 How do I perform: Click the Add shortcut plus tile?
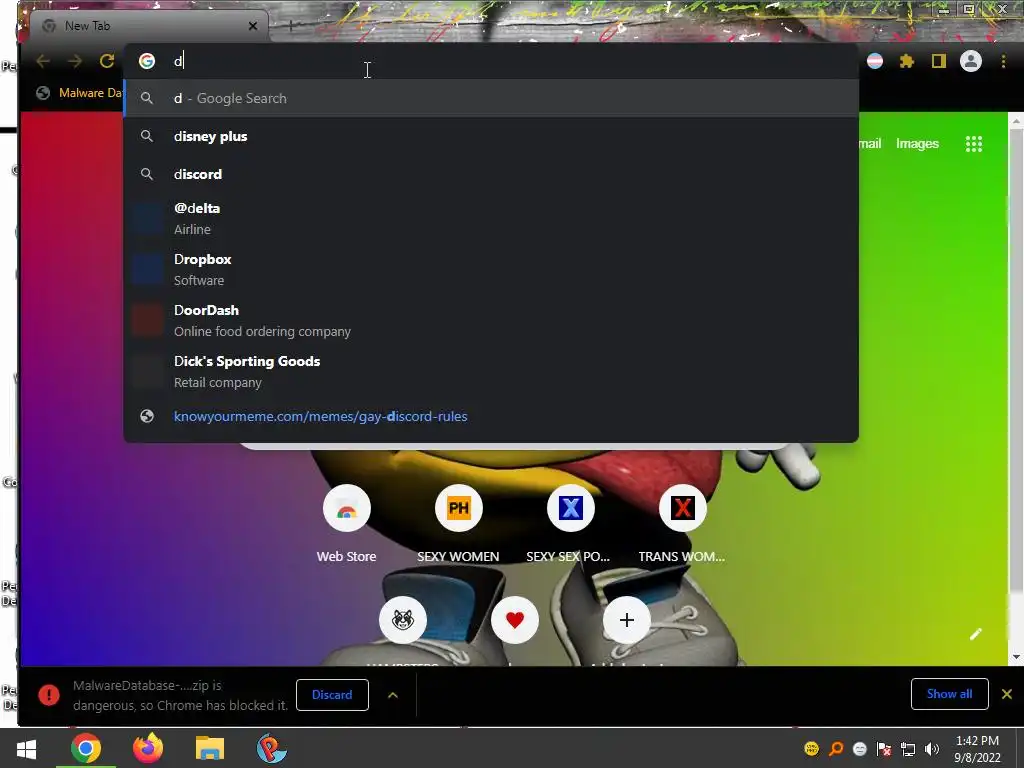626,620
